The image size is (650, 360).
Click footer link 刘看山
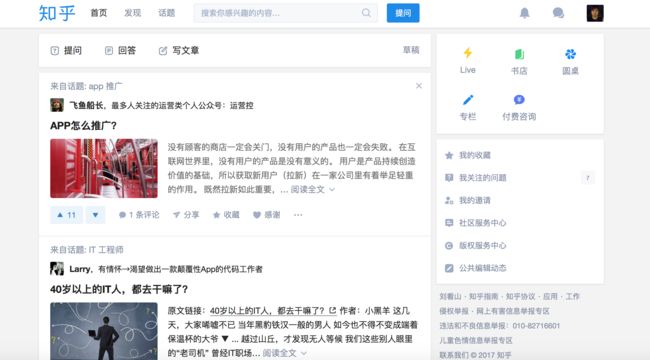[450, 297]
